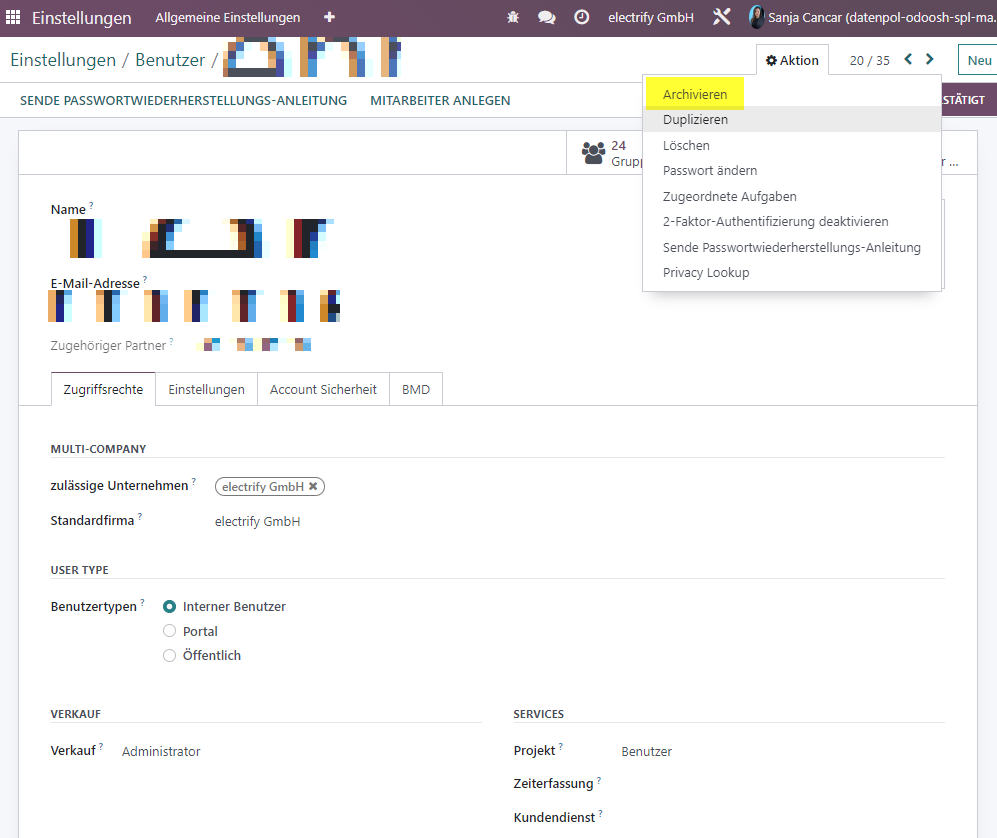Open the conversations chat icon
Image resolution: width=997 pixels, height=838 pixels.
pos(546,17)
